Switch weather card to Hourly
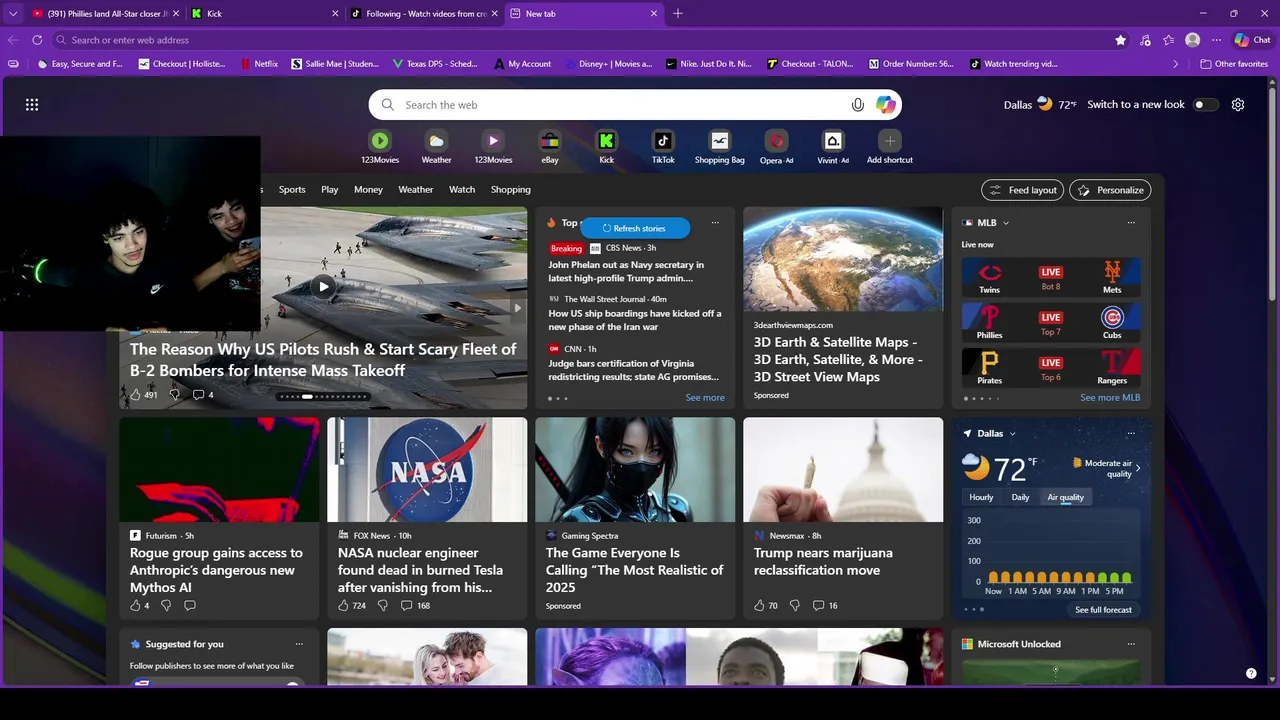Screen dimensions: 1280x720 point(981,497)
